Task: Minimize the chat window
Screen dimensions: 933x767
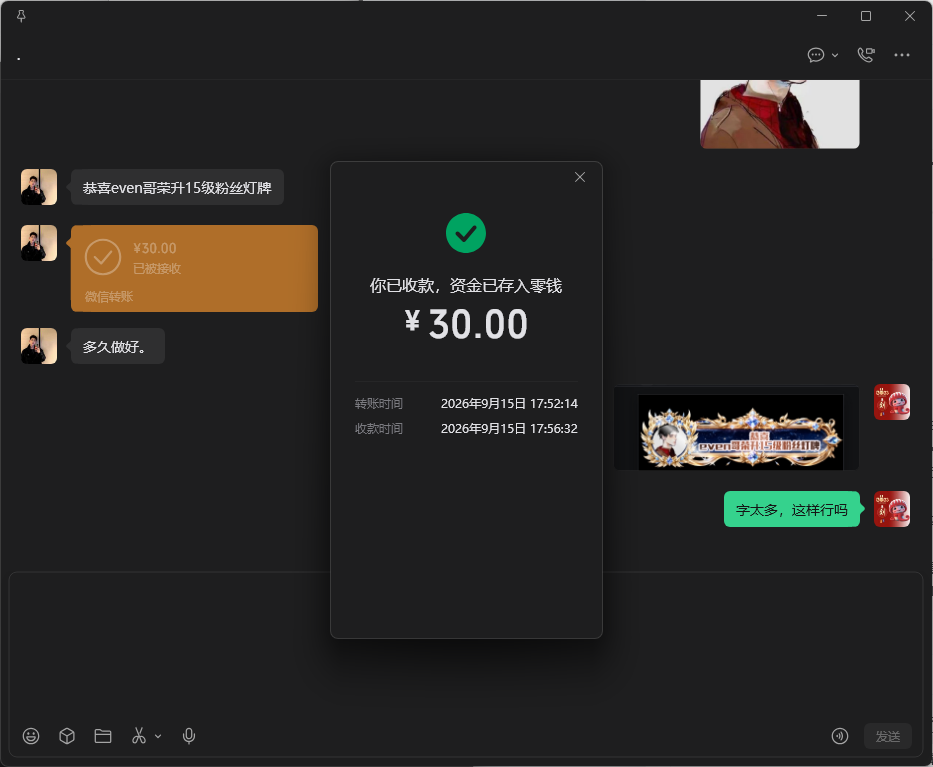Action: [822, 16]
